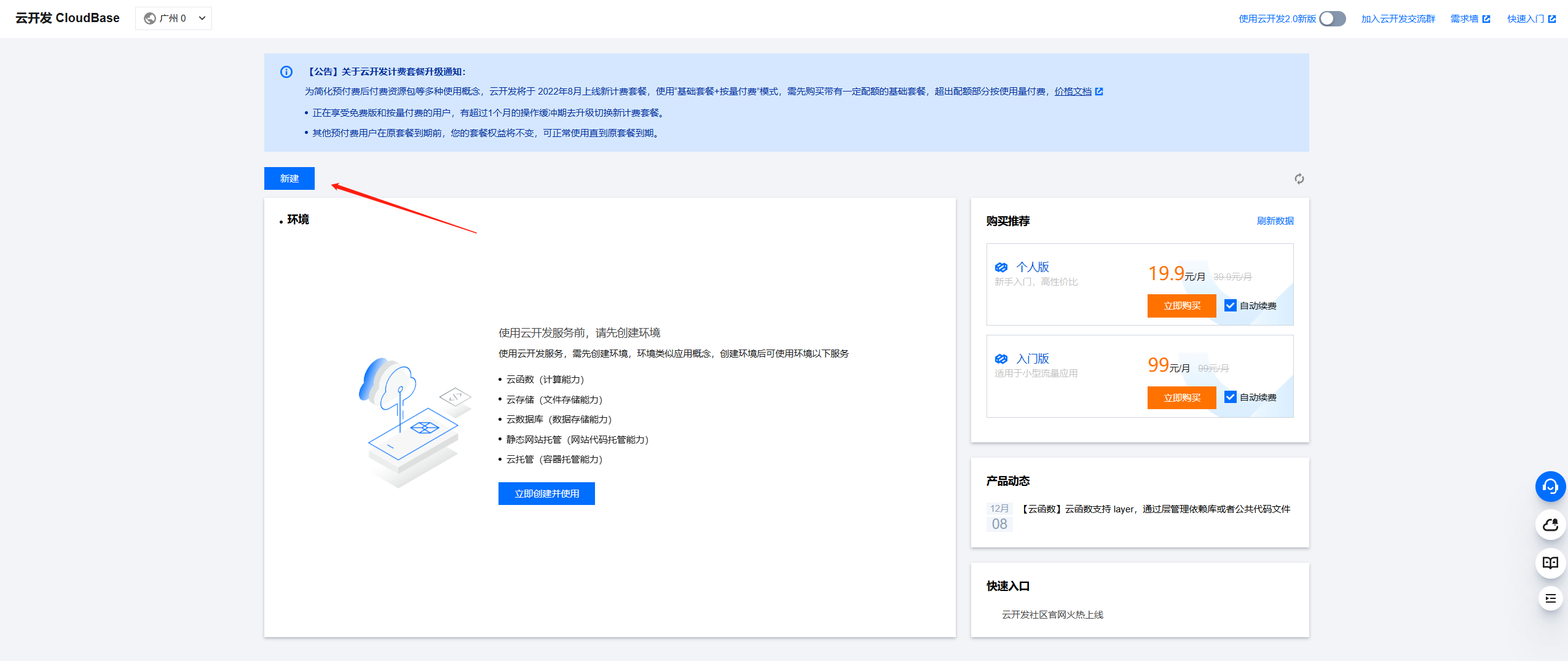Click the 19.9元/月 price text

[1176, 274]
